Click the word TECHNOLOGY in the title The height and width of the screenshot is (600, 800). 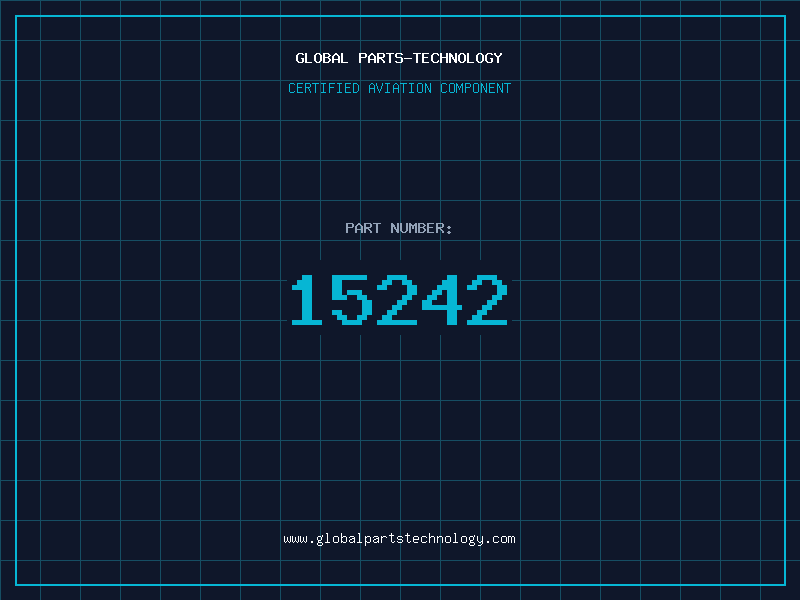pyautogui.click(x=458, y=58)
